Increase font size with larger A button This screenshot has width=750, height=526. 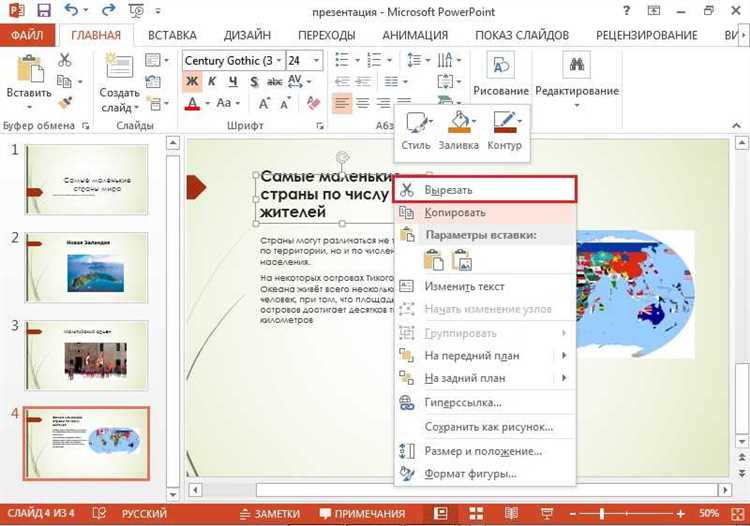(x=264, y=103)
